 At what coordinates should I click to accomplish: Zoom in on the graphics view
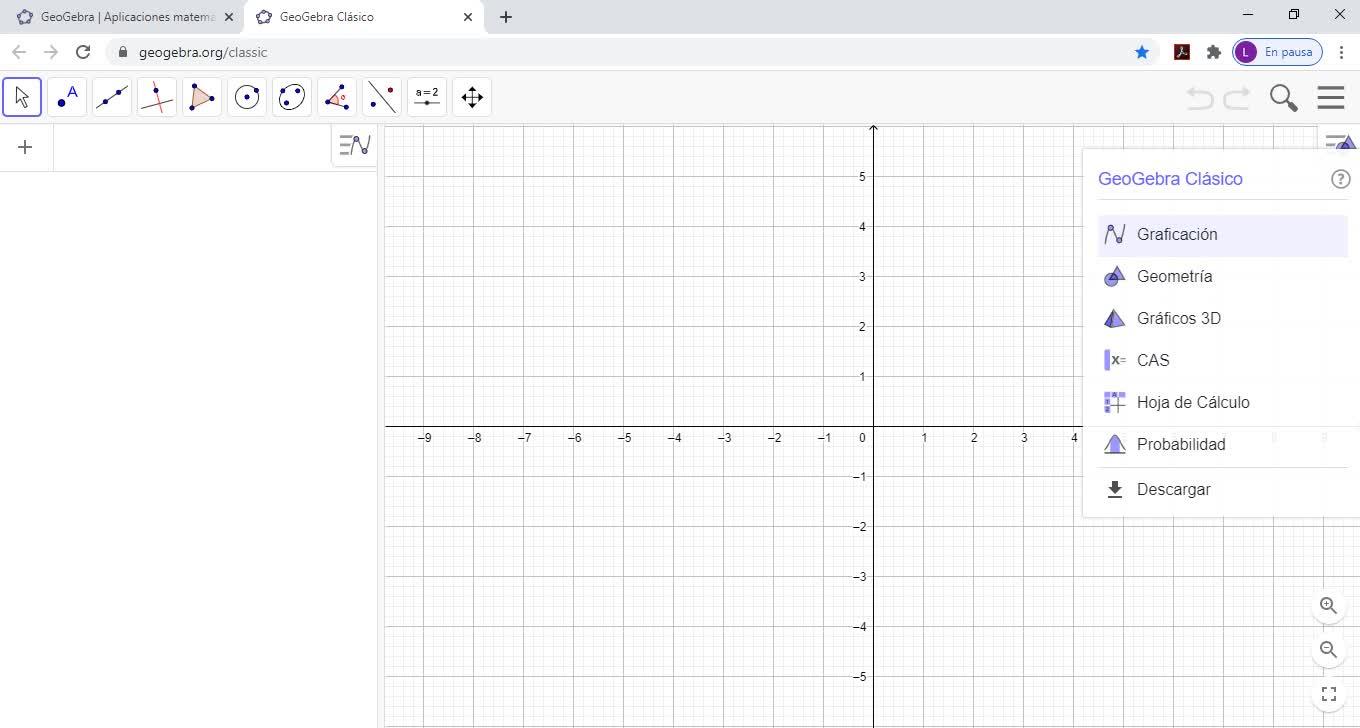click(1328, 606)
